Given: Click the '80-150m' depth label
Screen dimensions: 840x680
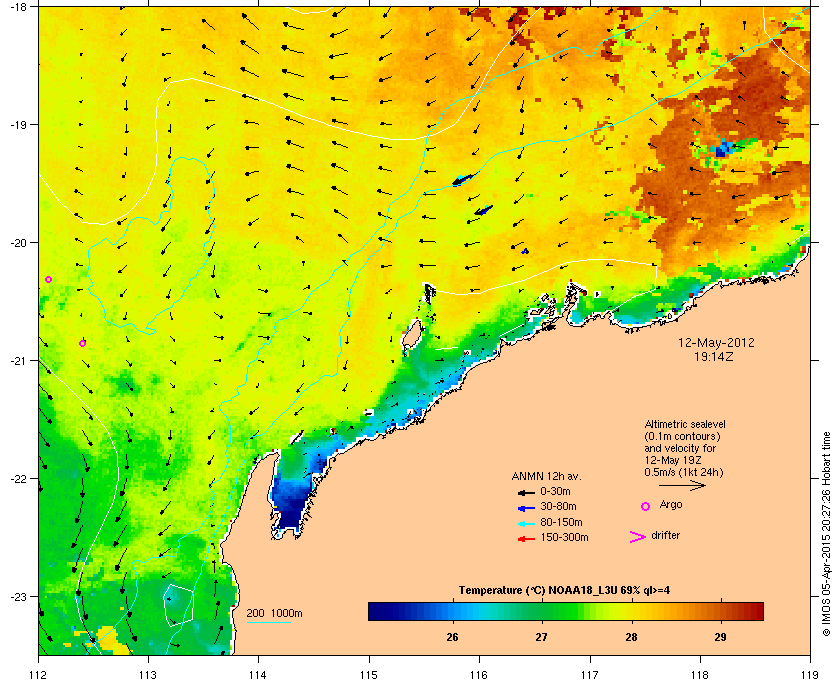Looking at the screenshot, I should [x=561, y=522].
